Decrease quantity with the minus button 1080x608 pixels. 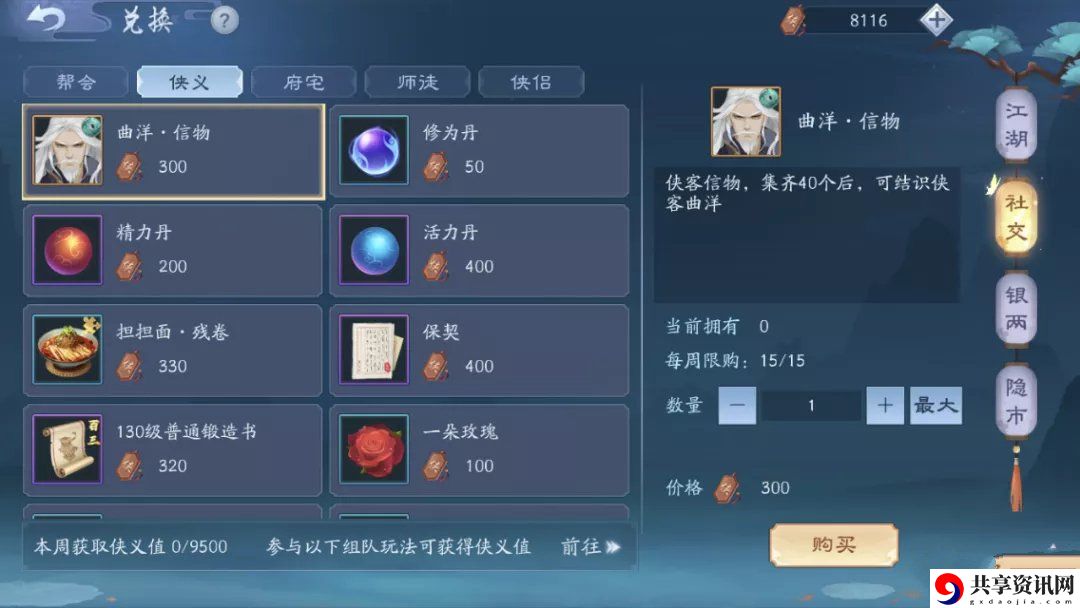737,406
